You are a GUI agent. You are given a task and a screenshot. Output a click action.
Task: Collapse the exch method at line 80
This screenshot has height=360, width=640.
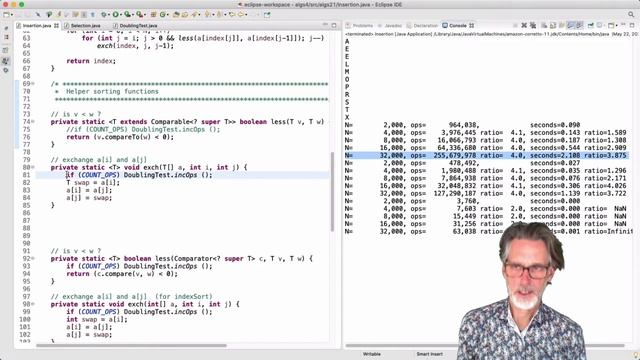[x=33, y=167]
